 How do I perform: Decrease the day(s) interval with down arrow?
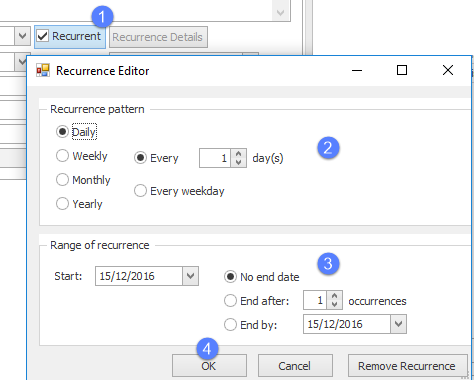tap(238, 162)
